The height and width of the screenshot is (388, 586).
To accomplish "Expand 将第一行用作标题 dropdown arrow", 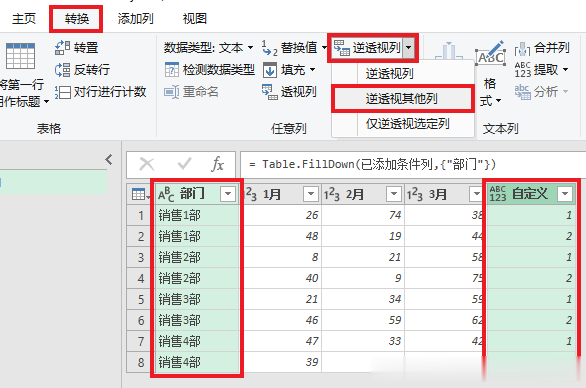I will pos(46,101).
